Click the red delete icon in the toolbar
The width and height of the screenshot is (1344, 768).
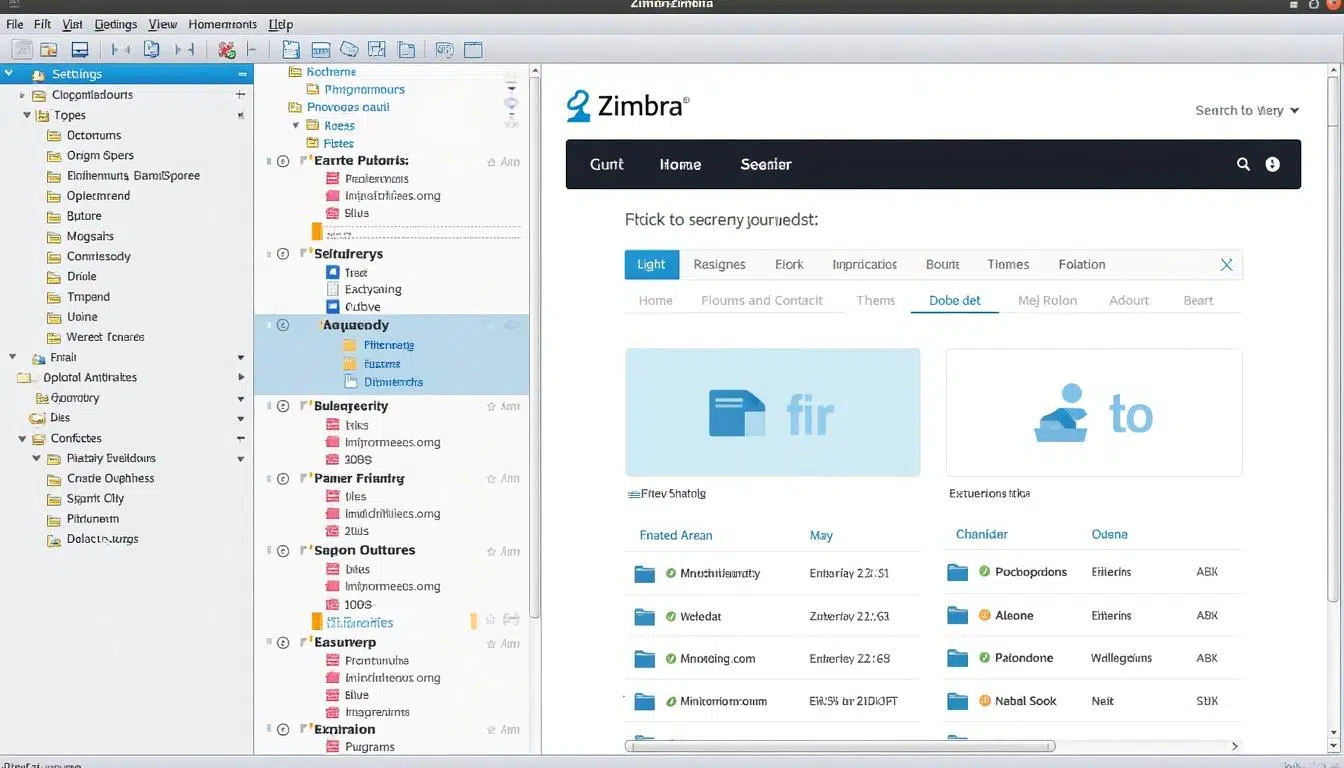coord(227,48)
